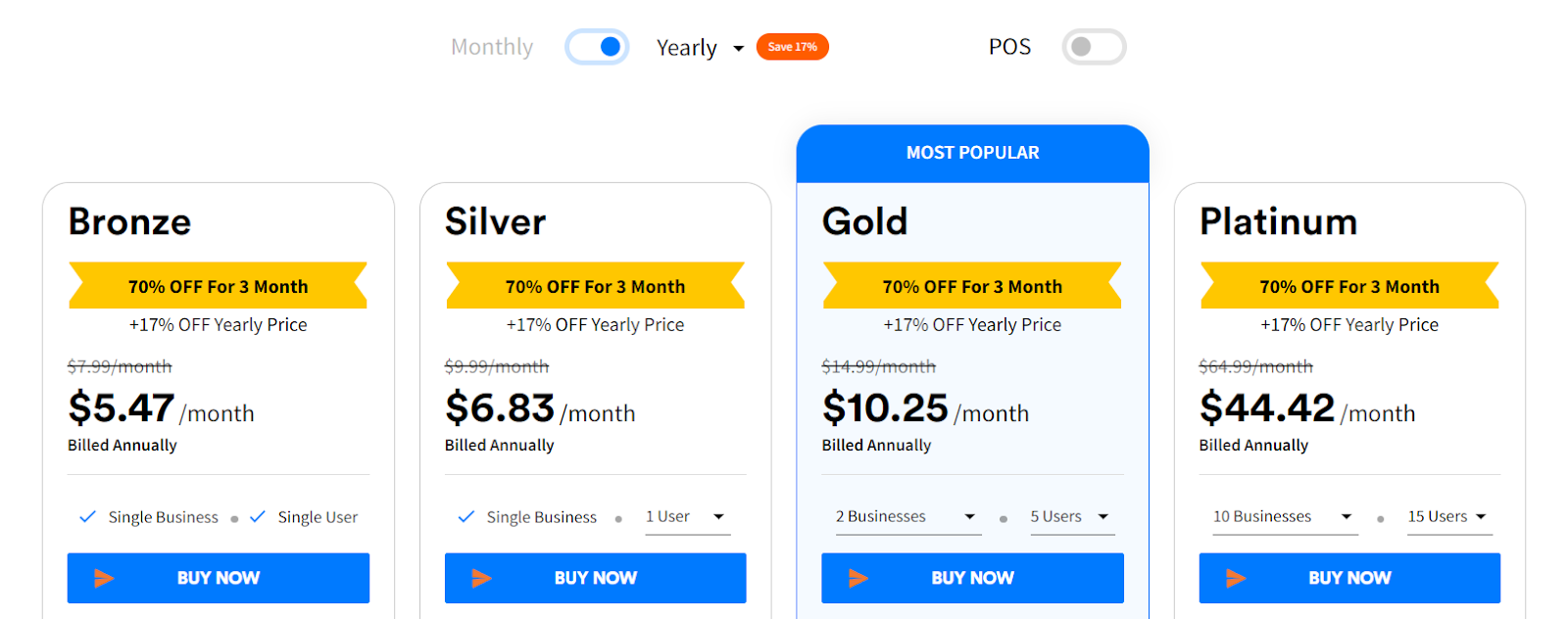Click the checkmark beside Single User in Bronze
Viewport: 1568px width, 619px height.
tap(258, 516)
